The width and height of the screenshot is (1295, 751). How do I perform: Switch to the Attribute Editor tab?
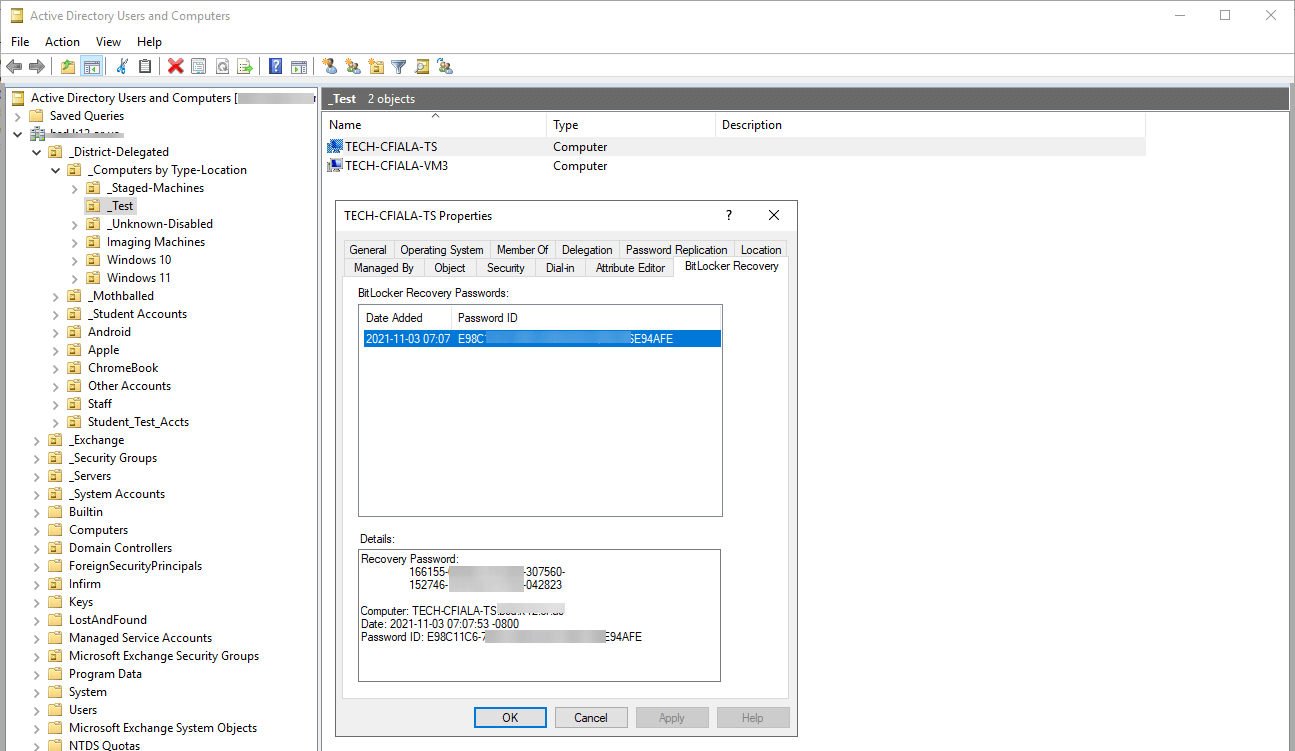[629, 267]
